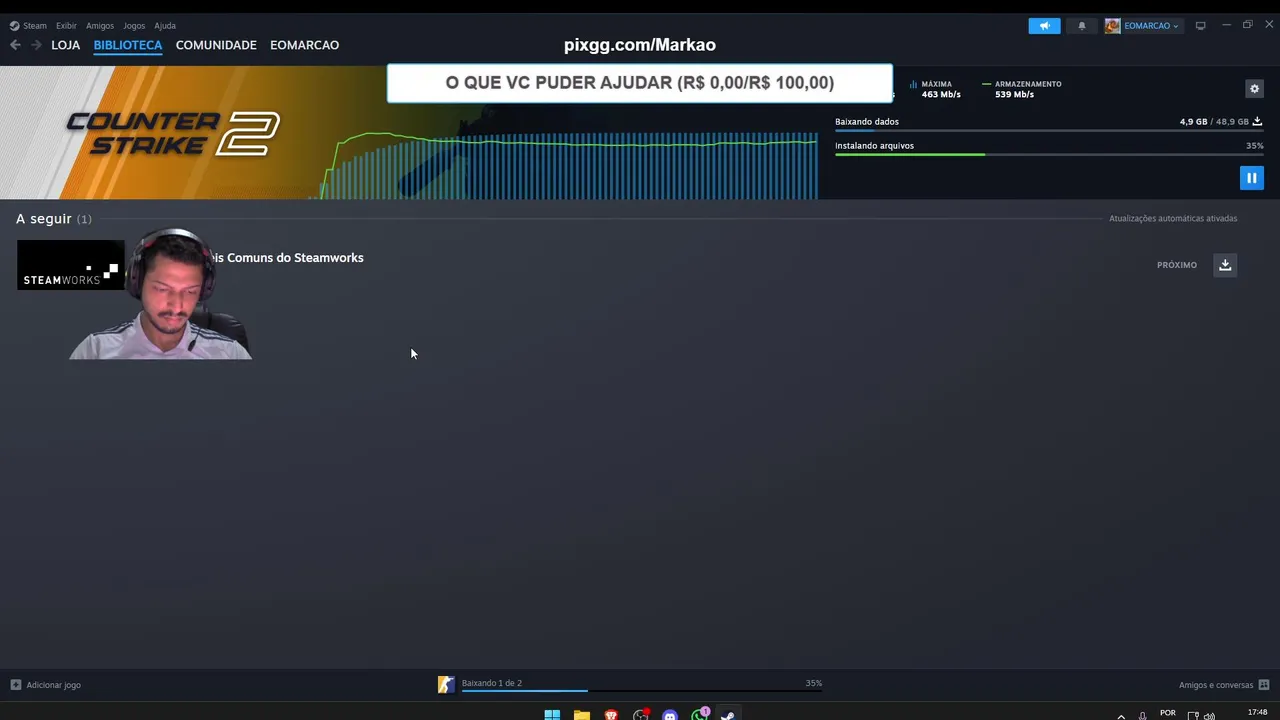Open Discord from taskbar

tap(670, 715)
